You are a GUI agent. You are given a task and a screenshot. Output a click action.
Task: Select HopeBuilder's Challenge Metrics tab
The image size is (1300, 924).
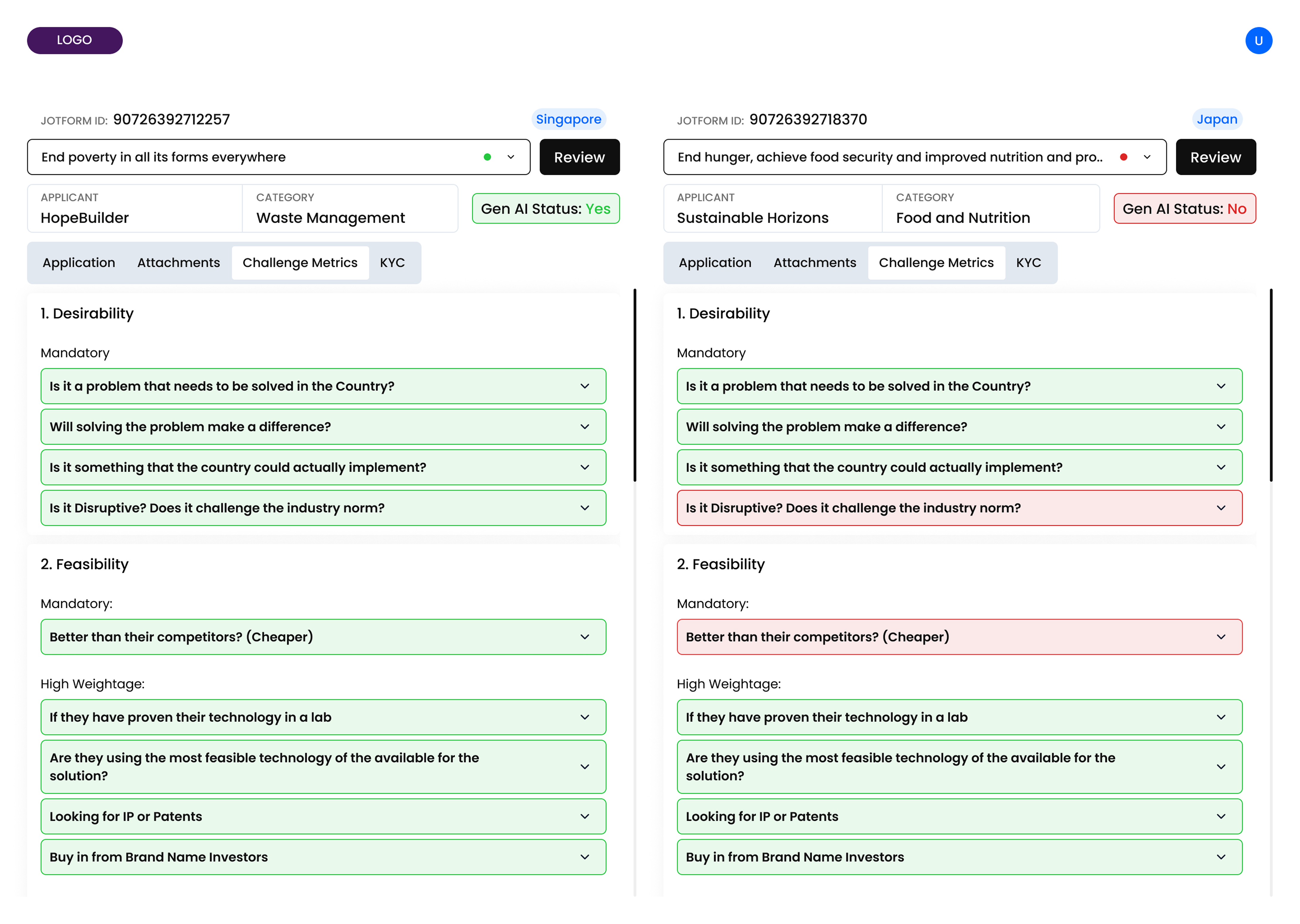[300, 263]
